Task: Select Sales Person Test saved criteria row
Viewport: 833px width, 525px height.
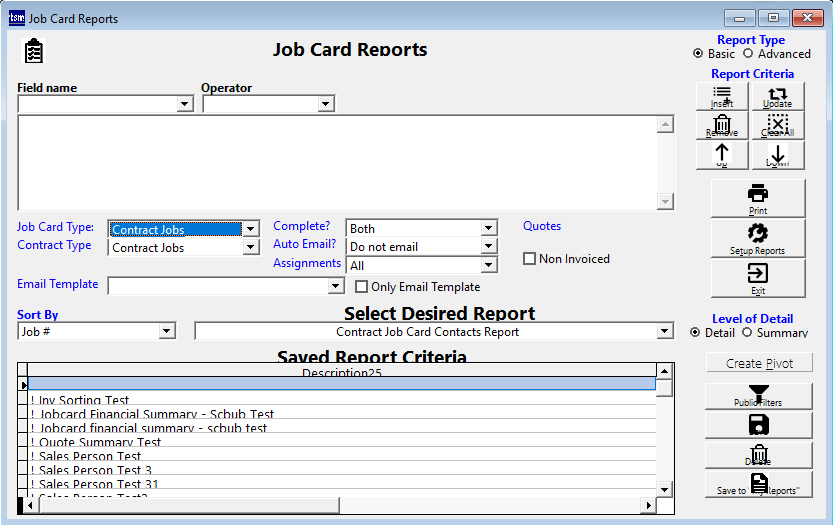Action: 90,457
